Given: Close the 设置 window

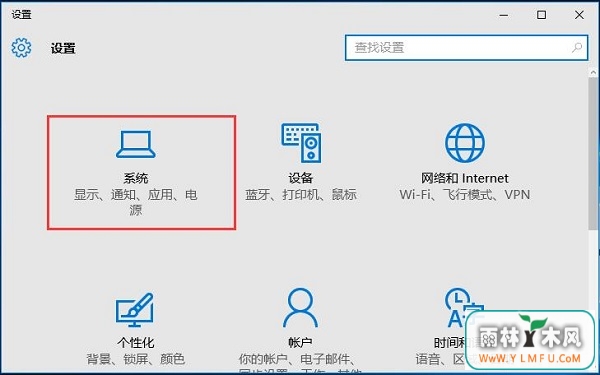Looking at the screenshot, I should point(579,15).
